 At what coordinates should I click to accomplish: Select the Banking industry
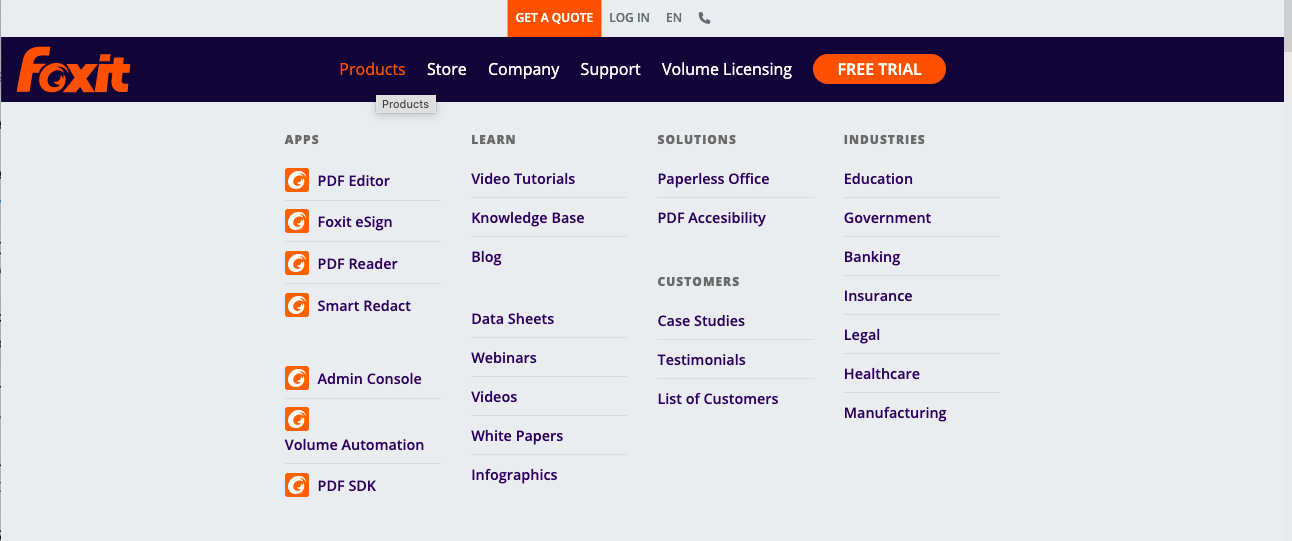point(872,257)
